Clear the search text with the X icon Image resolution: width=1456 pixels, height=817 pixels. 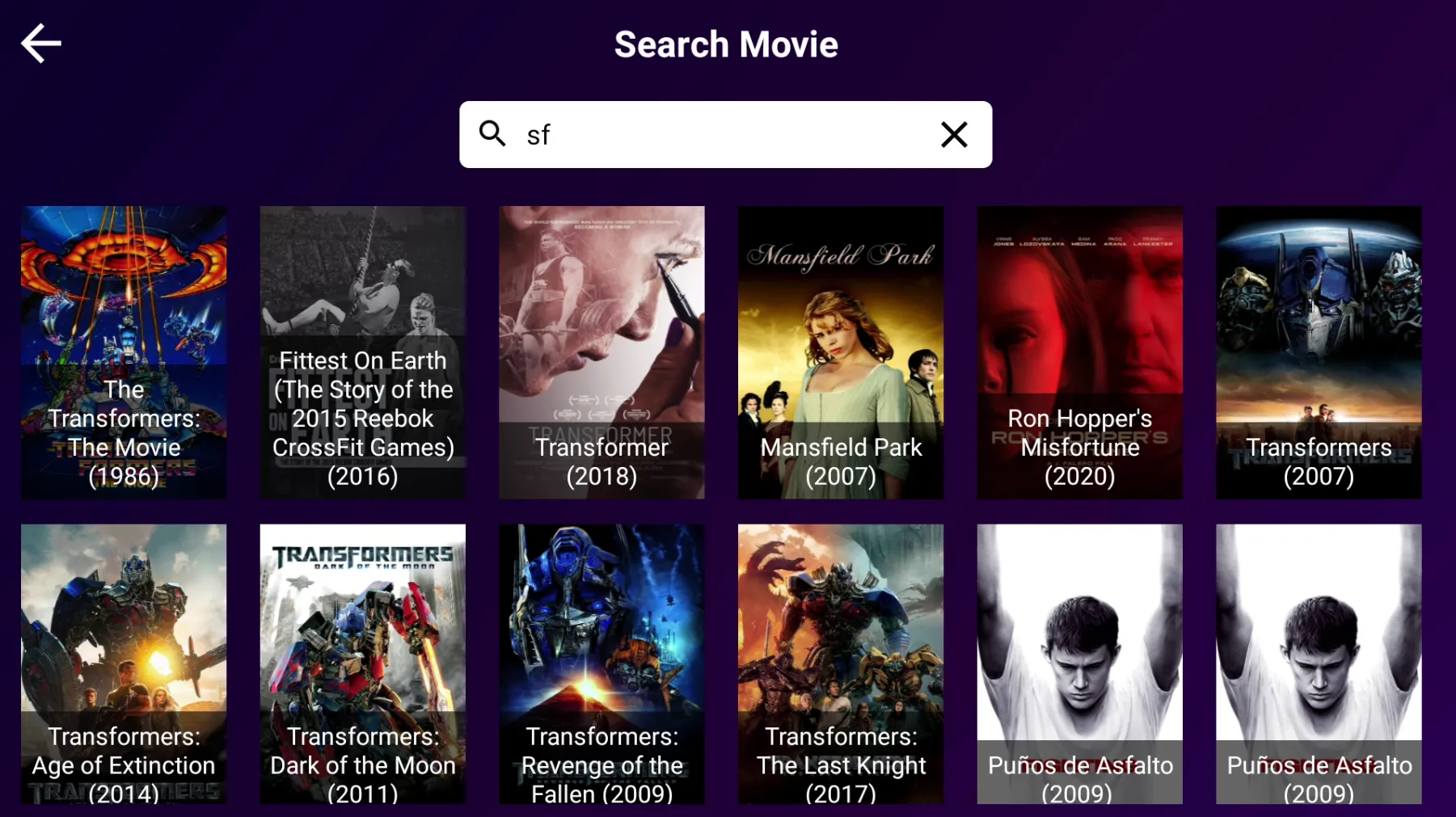click(x=954, y=134)
